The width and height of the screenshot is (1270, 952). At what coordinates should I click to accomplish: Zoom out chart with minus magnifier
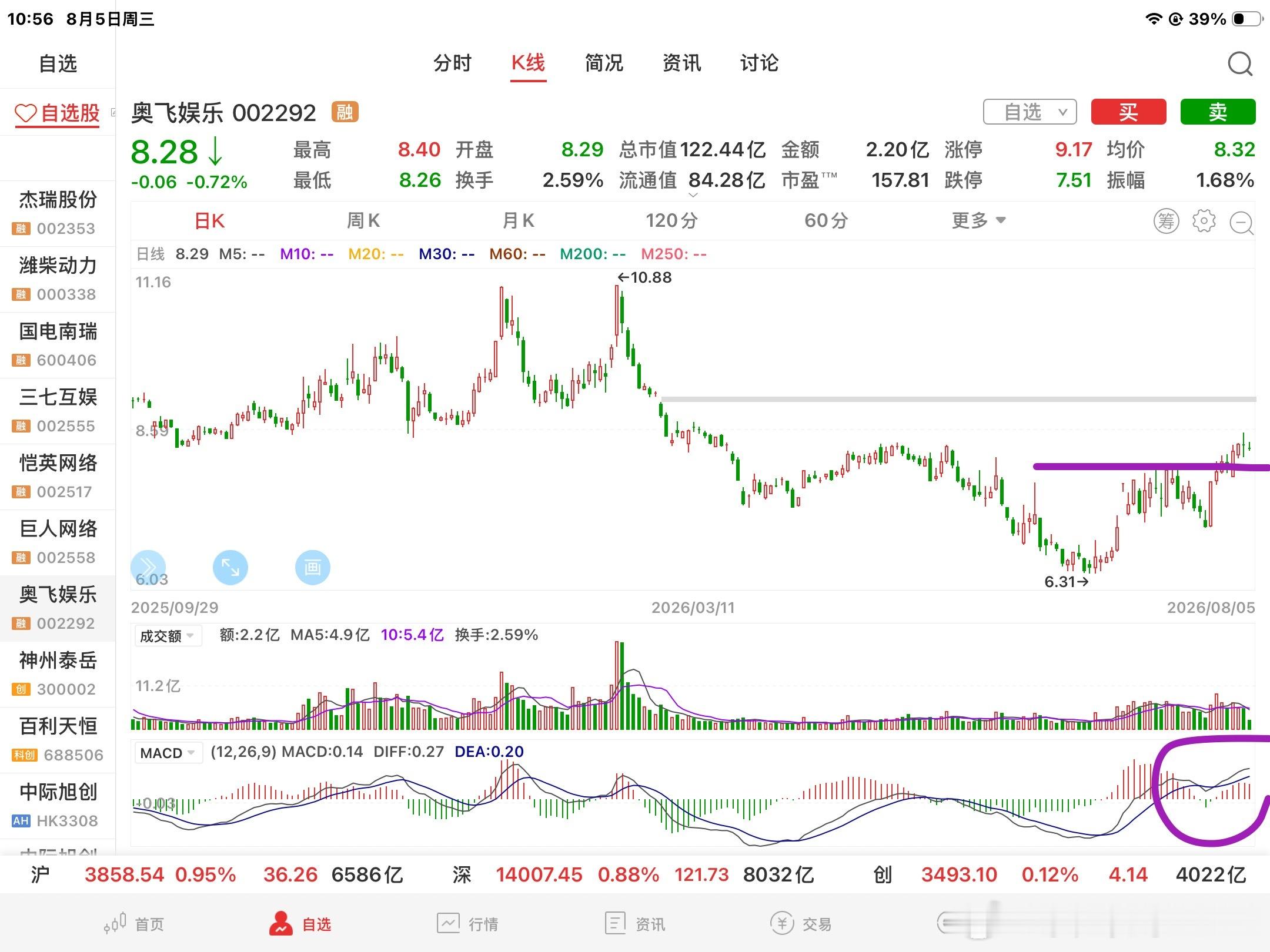click(1241, 223)
